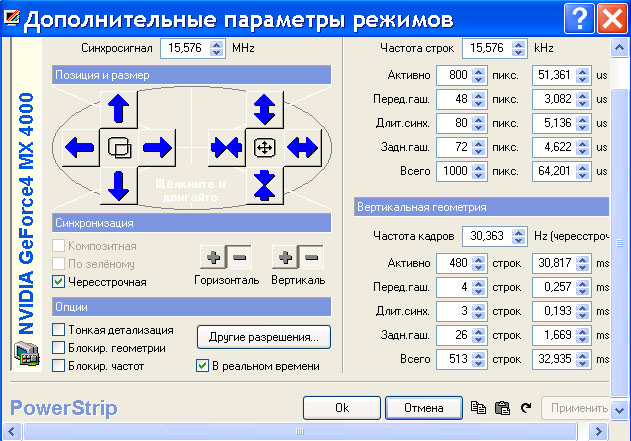Viewport: 631px width, 441px height.
Task: Click the move screen down arrow
Action: pos(118,186)
